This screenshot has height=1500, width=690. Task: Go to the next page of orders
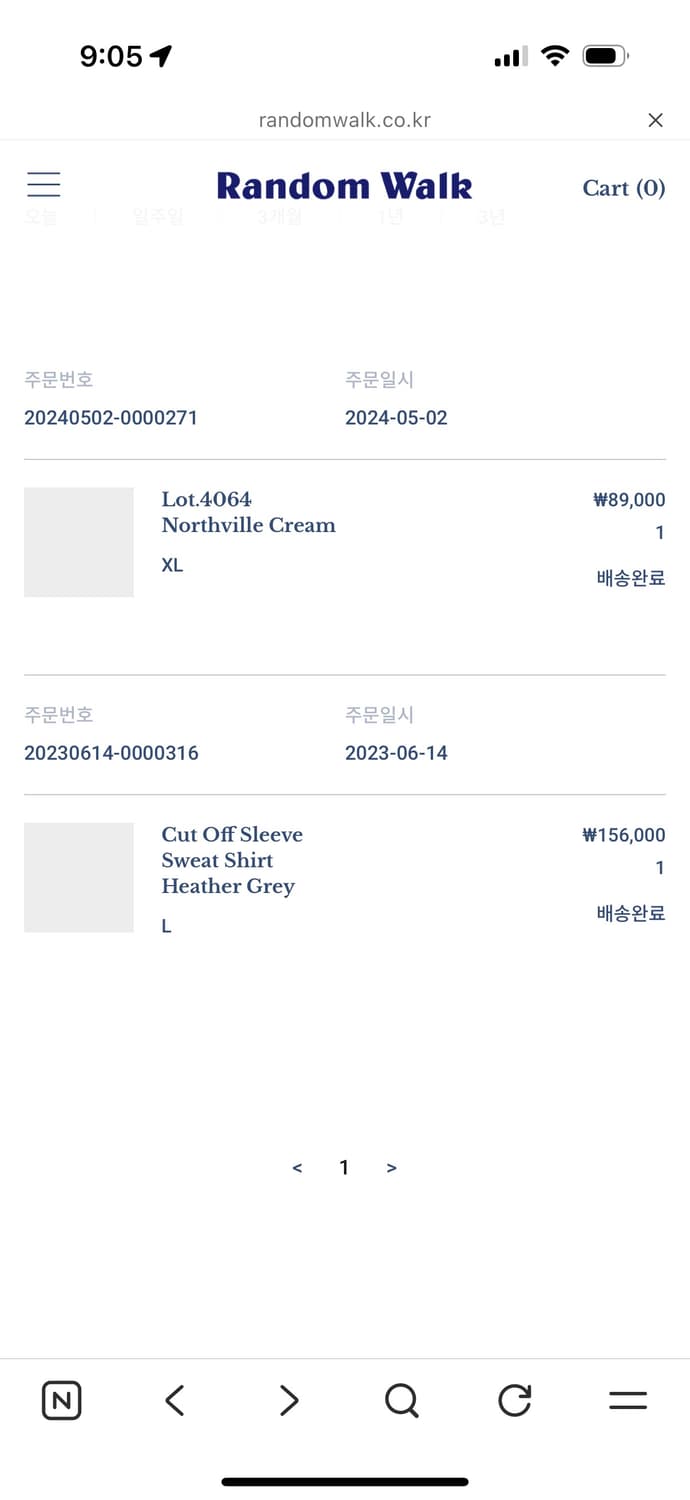coord(391,1168)
